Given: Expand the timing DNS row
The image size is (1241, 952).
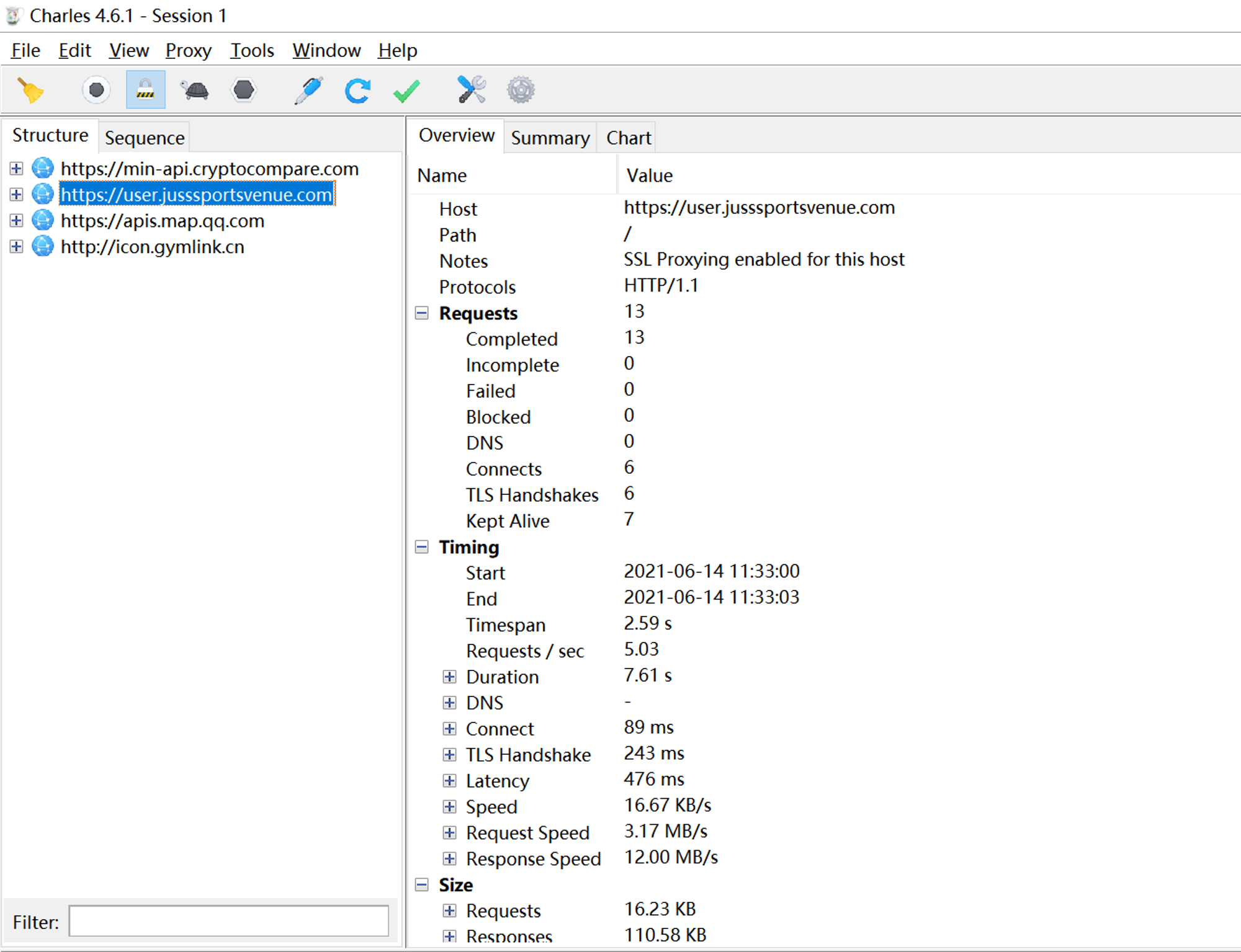Looking at the screenshot, I should tap(450, 703).
